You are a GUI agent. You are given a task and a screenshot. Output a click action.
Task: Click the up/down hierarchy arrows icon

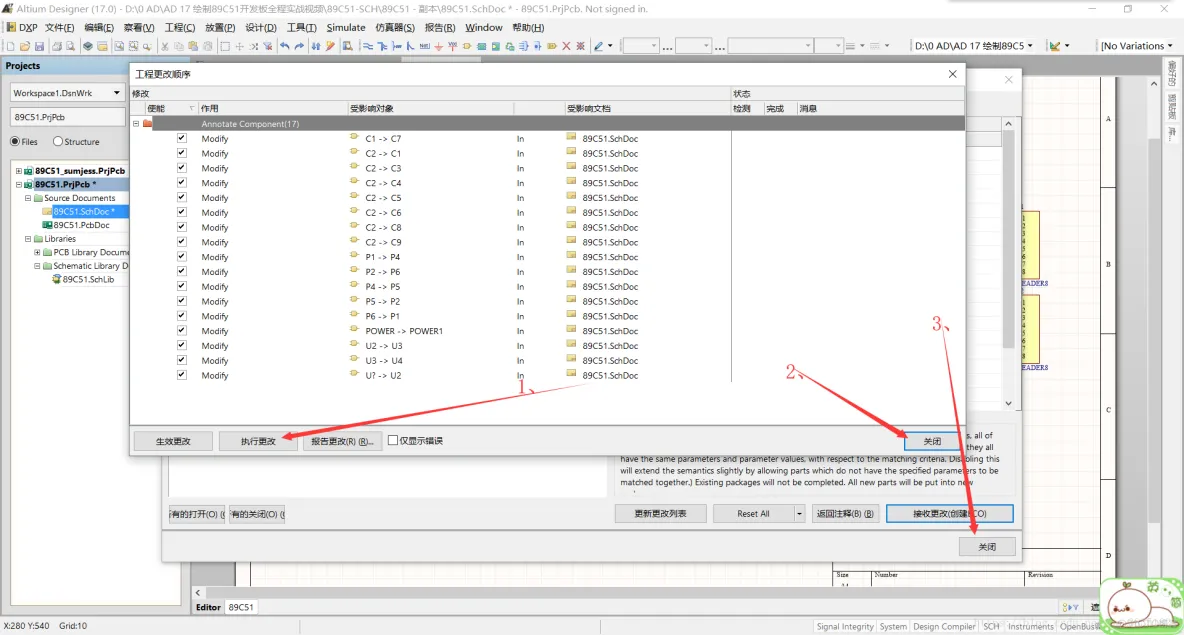pos(316,46)
